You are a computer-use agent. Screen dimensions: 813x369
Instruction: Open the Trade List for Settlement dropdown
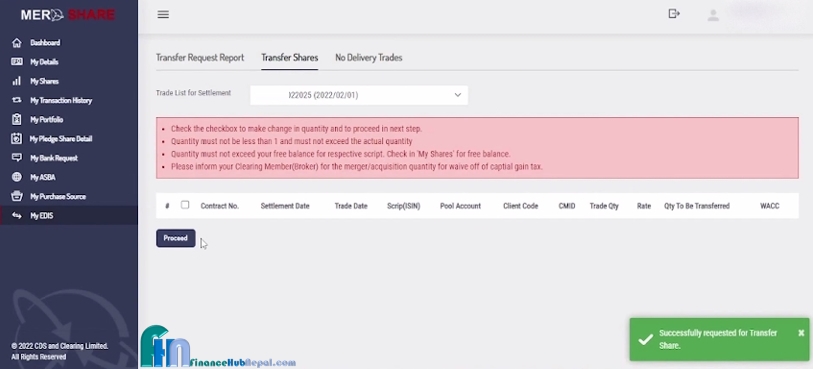359,95
